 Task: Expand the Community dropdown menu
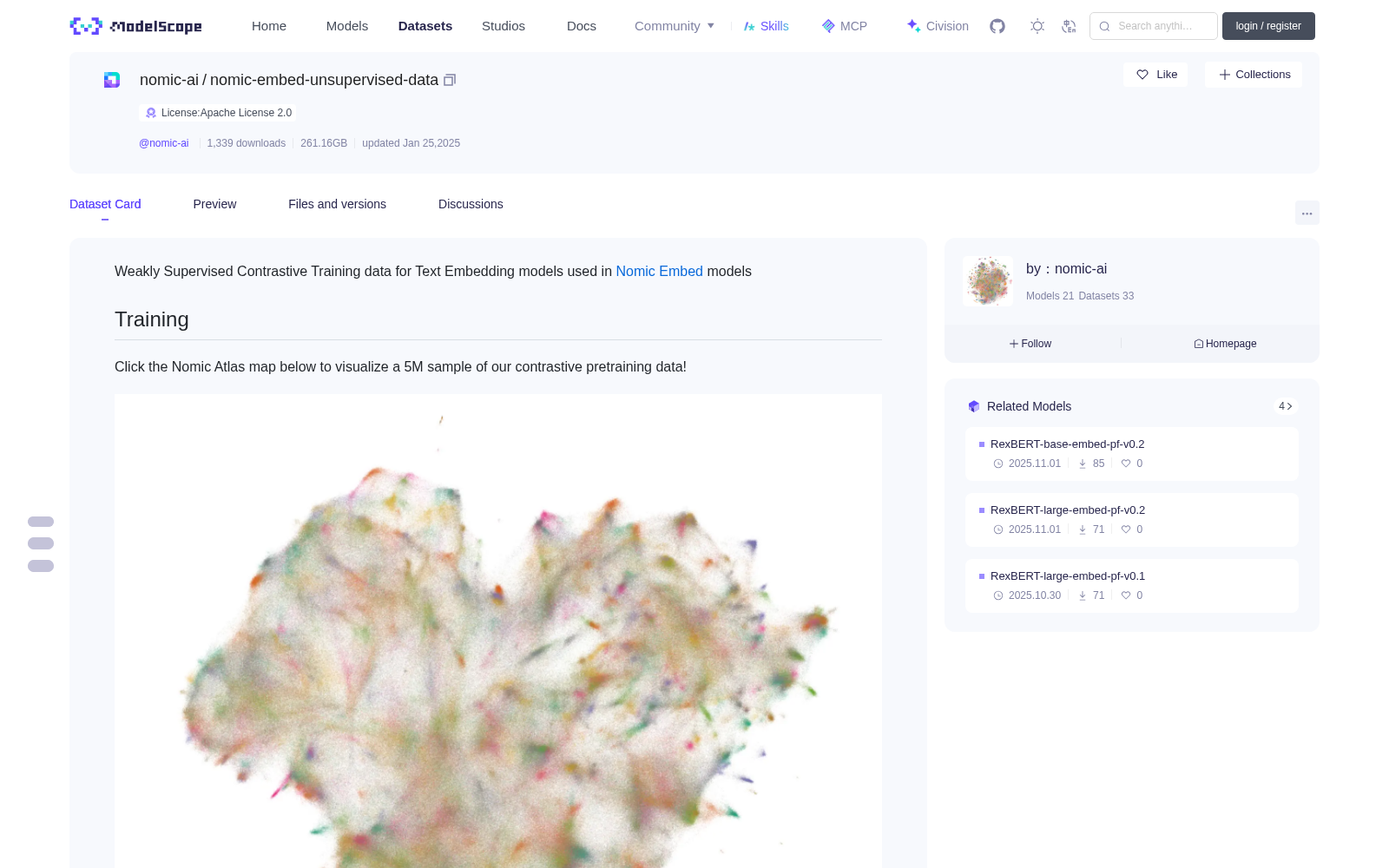675,26
